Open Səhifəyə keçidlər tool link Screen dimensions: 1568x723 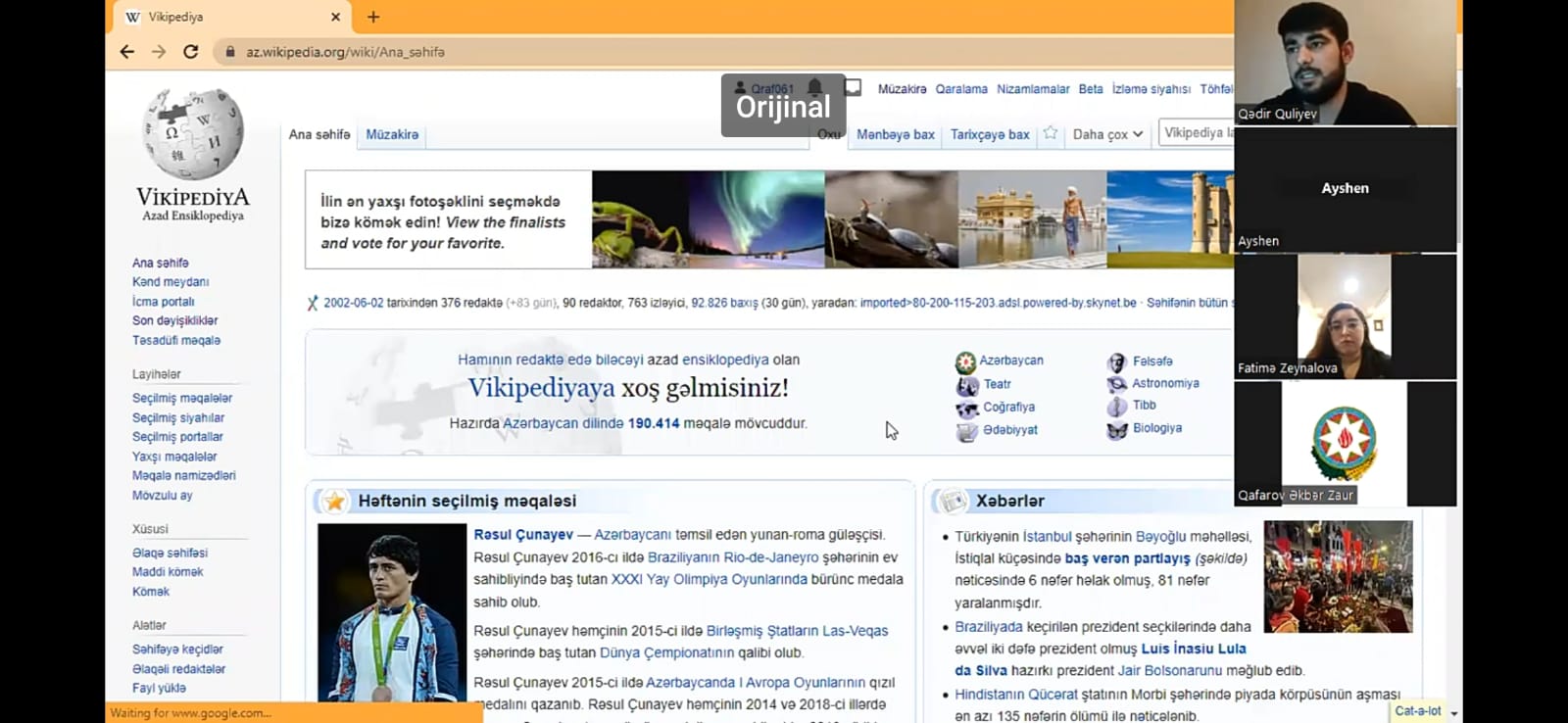(x=177, y=650)
